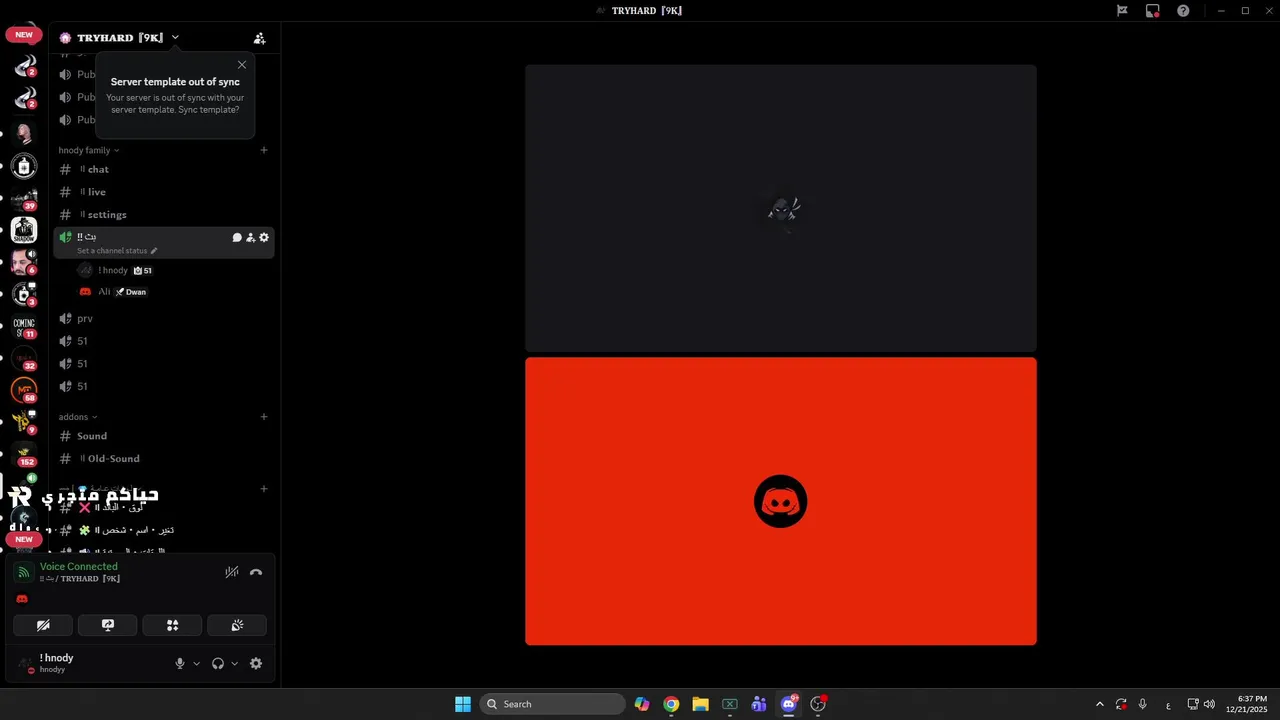Image resolution: width=1280 pixels, height=720 pixels.
Task: Switch to the COMING SOON server icon
Action: (24, 326)
